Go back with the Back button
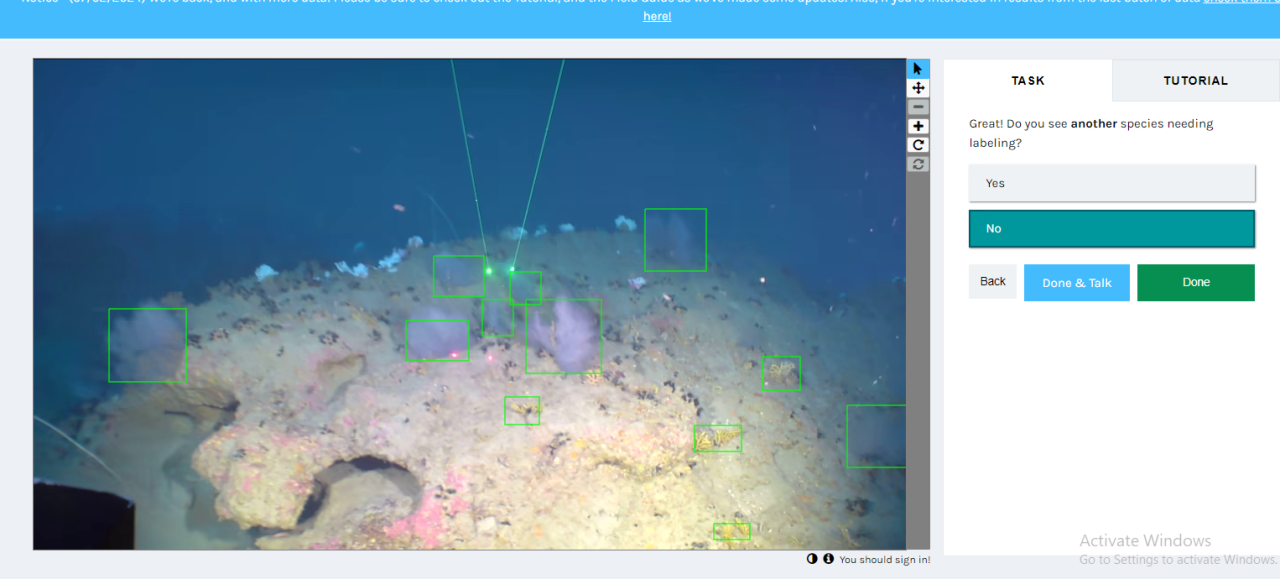The height and width of the screenshot is (579, 1280). tap(993, 282)
